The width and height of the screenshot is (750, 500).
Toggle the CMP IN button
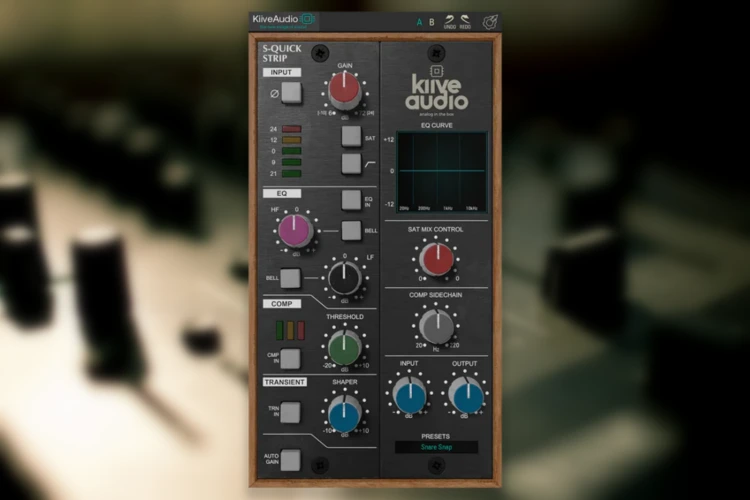click(290, 358)
